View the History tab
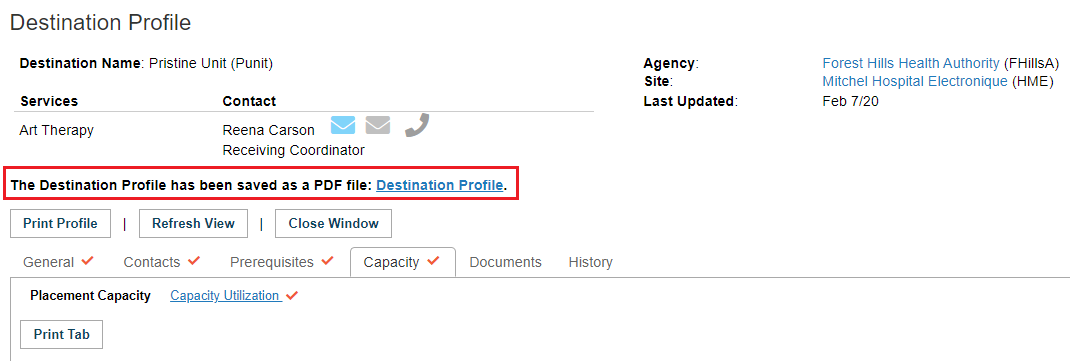The height and width of the screenshot is (361, 1070). pos(590,262)
